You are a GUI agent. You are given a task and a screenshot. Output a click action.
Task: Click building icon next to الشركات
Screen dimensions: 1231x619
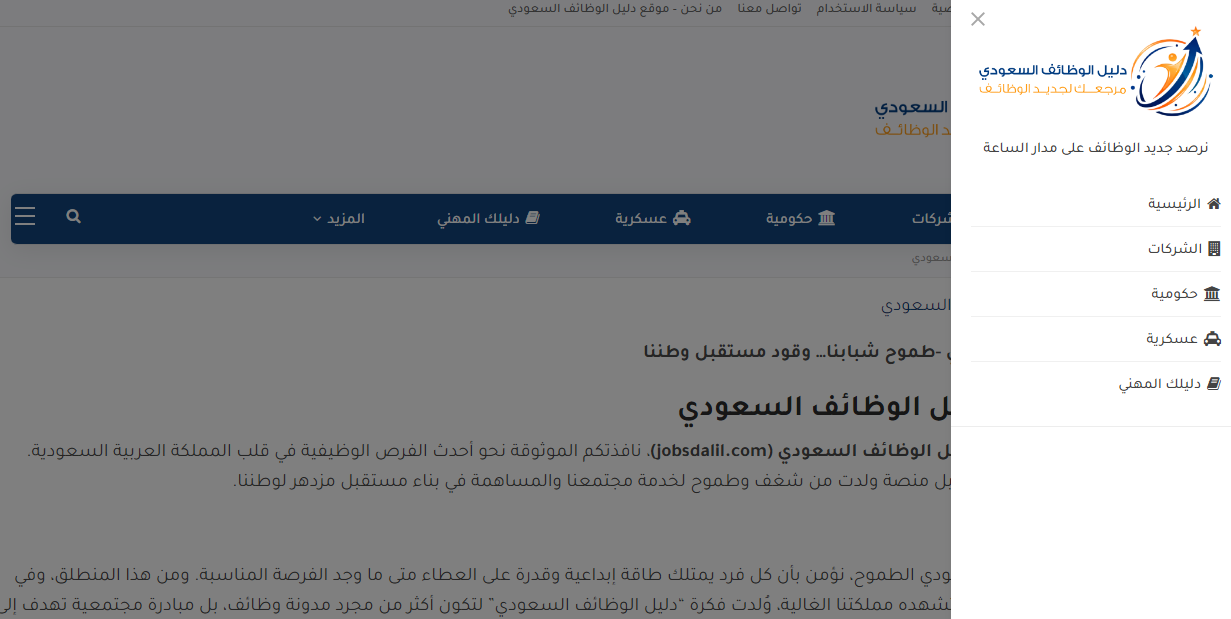point(1214,248)
